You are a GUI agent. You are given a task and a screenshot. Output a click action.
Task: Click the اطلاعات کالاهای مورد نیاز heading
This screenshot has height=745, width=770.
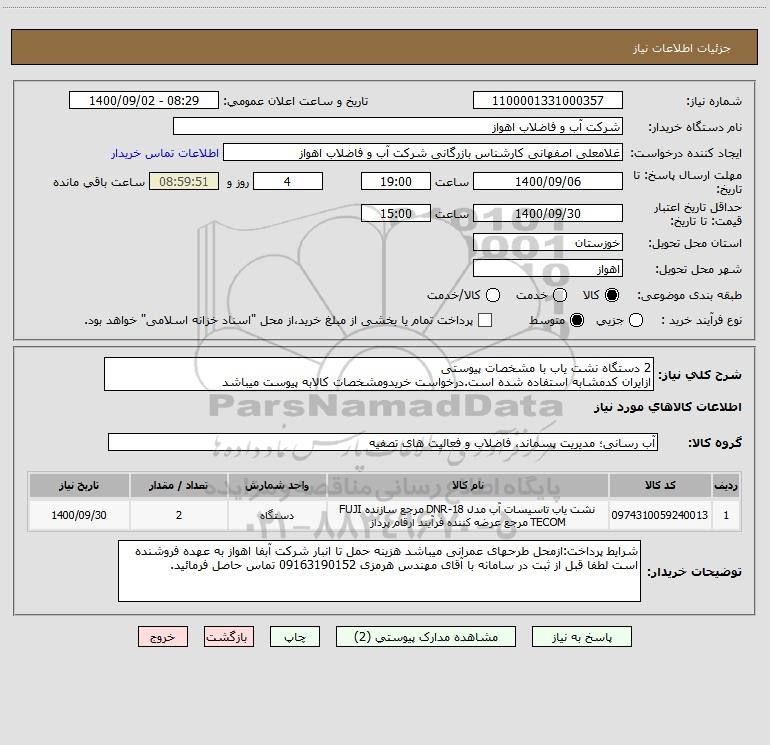click(x=668, y=407)
